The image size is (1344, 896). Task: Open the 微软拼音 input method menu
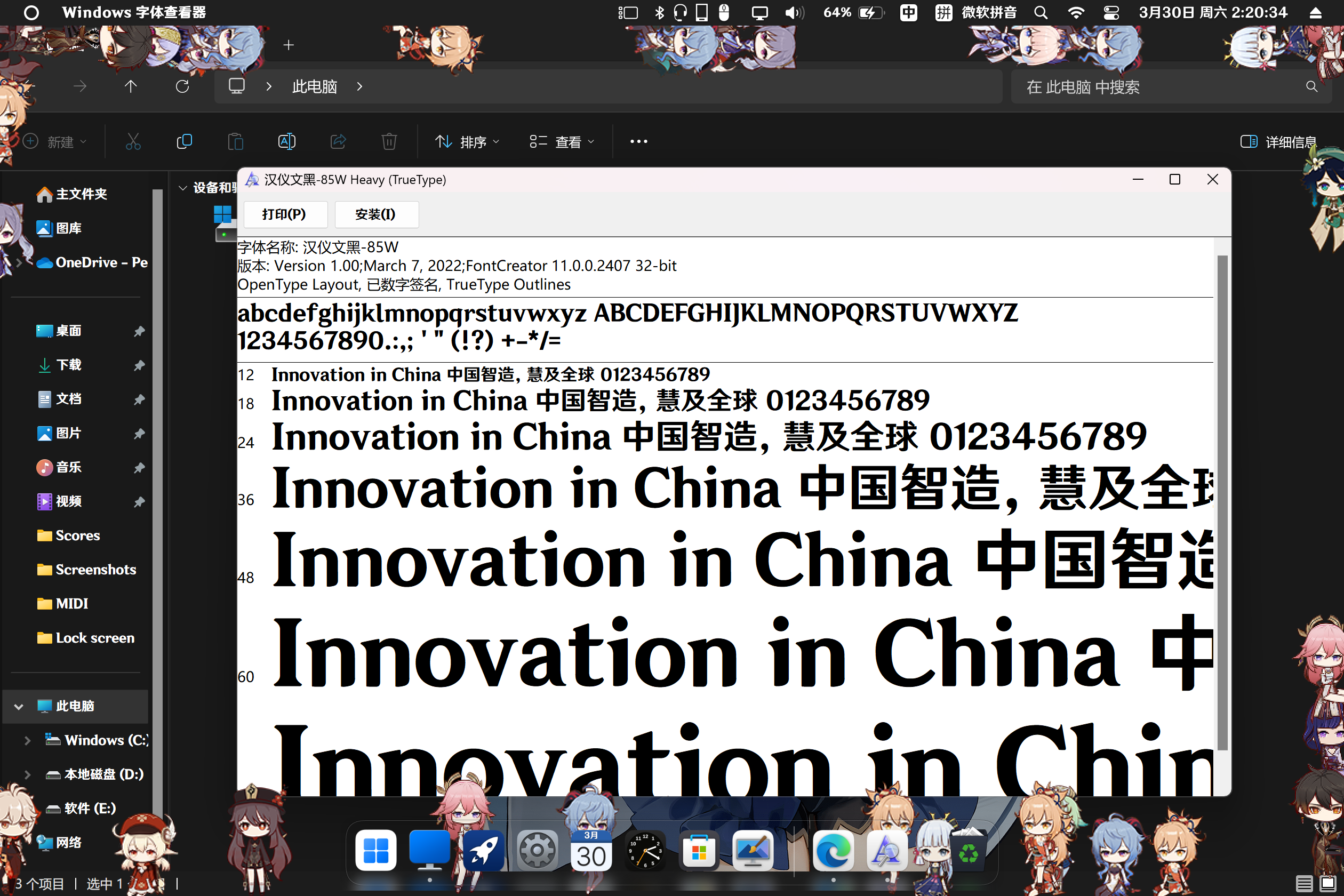pyautogui.click(x=989, y=13)
